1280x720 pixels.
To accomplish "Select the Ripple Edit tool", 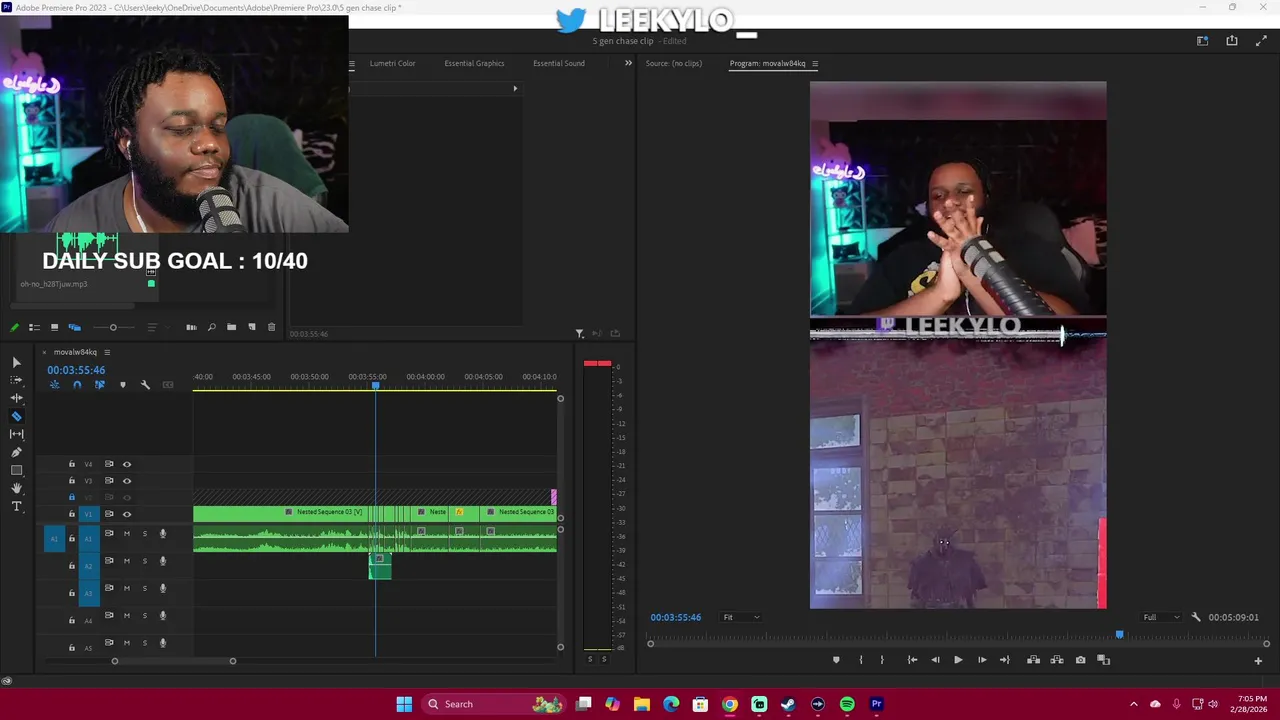I will (x=16, y=398).
